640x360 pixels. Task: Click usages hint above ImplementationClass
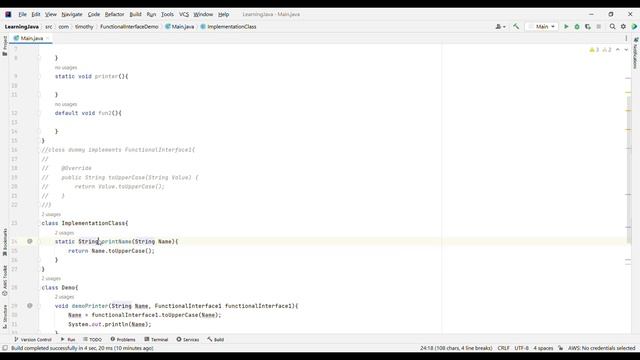pyautogui.click(x=51, y=214)
